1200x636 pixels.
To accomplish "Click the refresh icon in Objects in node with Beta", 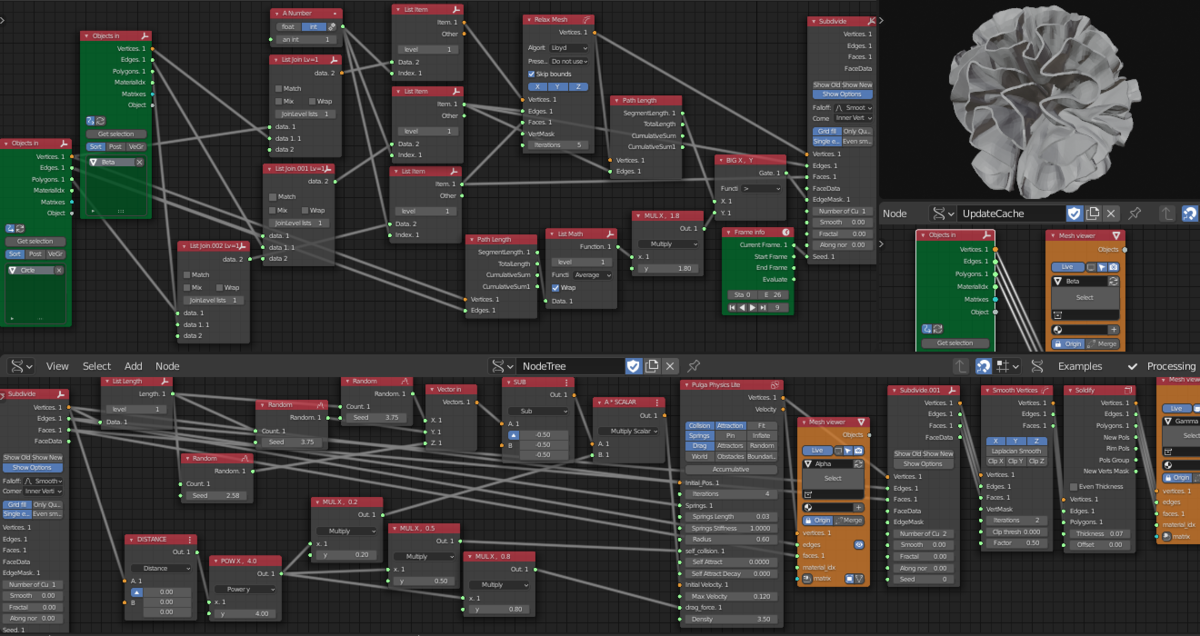I will click(101, 121).
